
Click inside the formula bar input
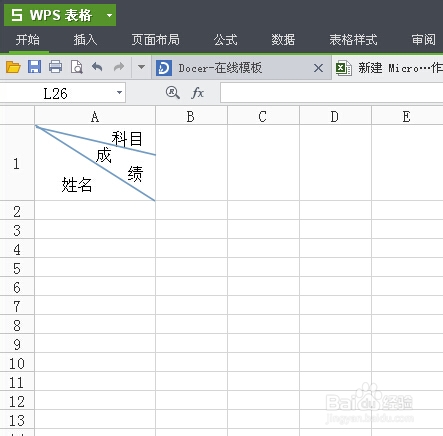[x=332, y=93]
